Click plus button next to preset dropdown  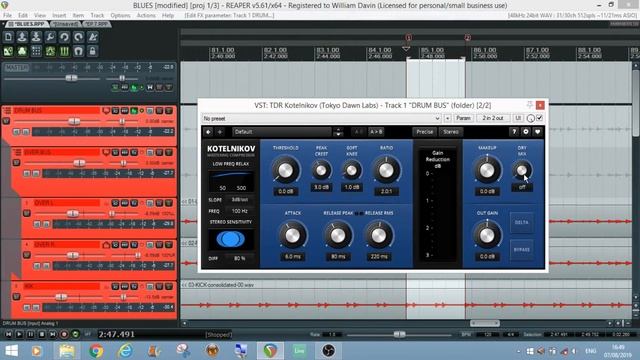pyautogui.click(x=447, y=118)
